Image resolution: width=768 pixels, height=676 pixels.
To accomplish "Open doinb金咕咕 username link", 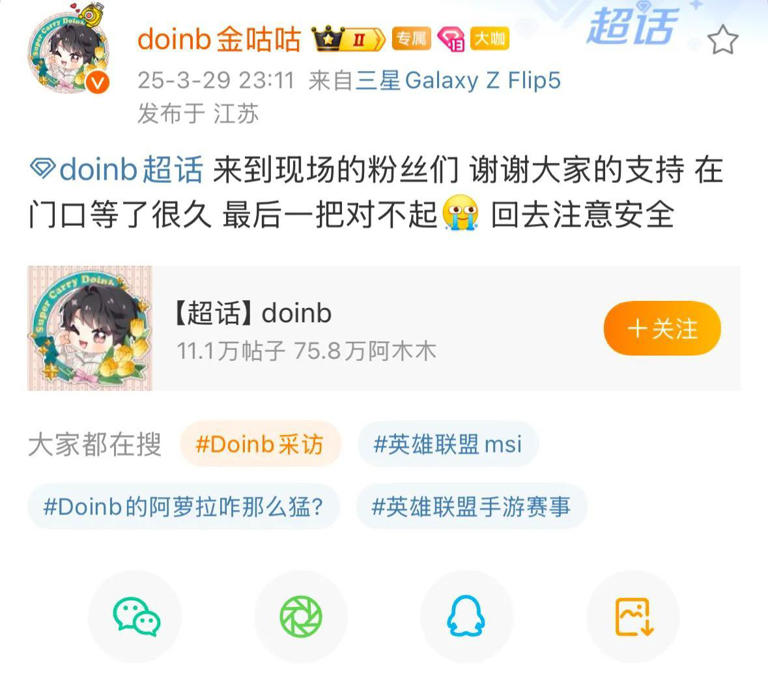I will [219, 39].
